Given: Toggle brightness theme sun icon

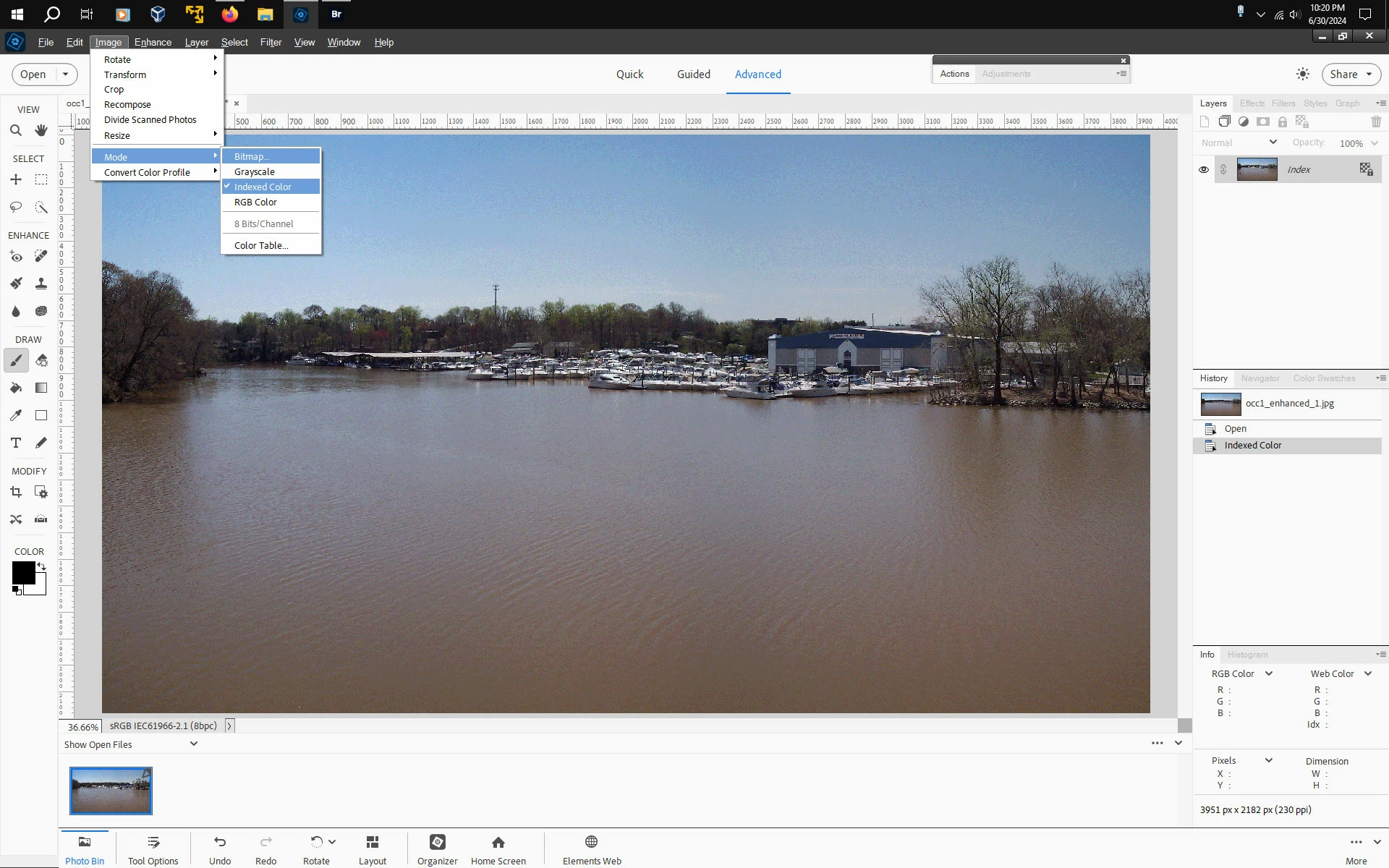Looking at the screenshot, I should point(1303,75).
